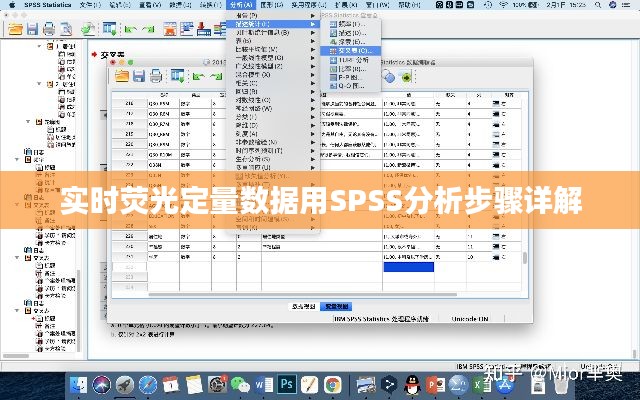Open Google Chrome from the Dock

click(x=333, y=384)
